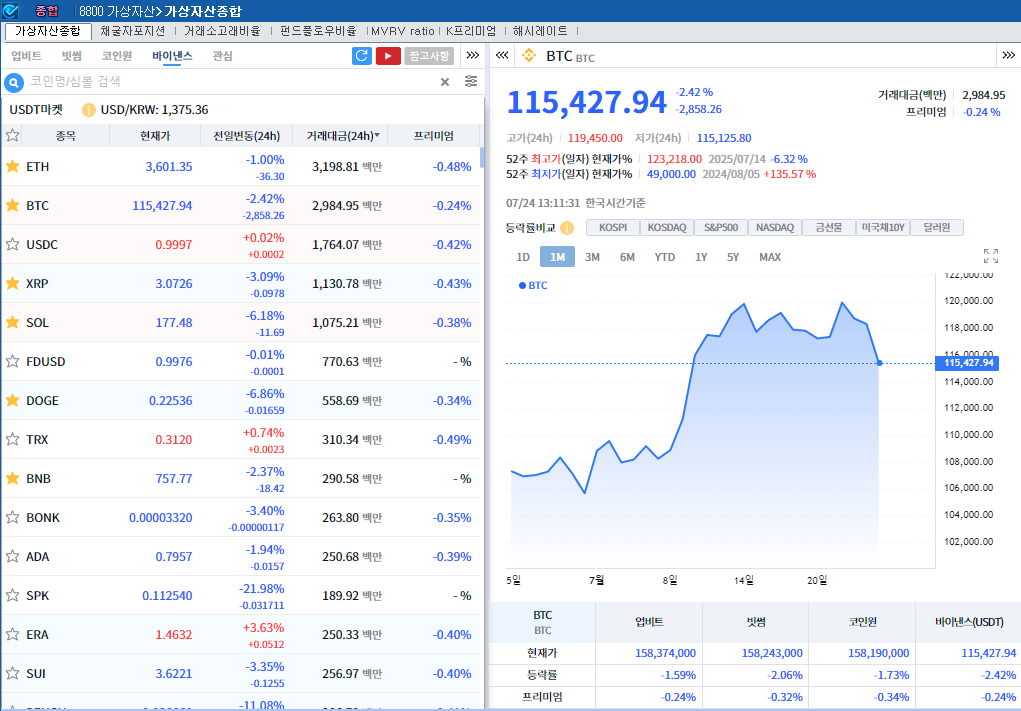Expand the chart to fullscreen
The height and width of the screenshot is (711, 1021).
coord(991,256)
